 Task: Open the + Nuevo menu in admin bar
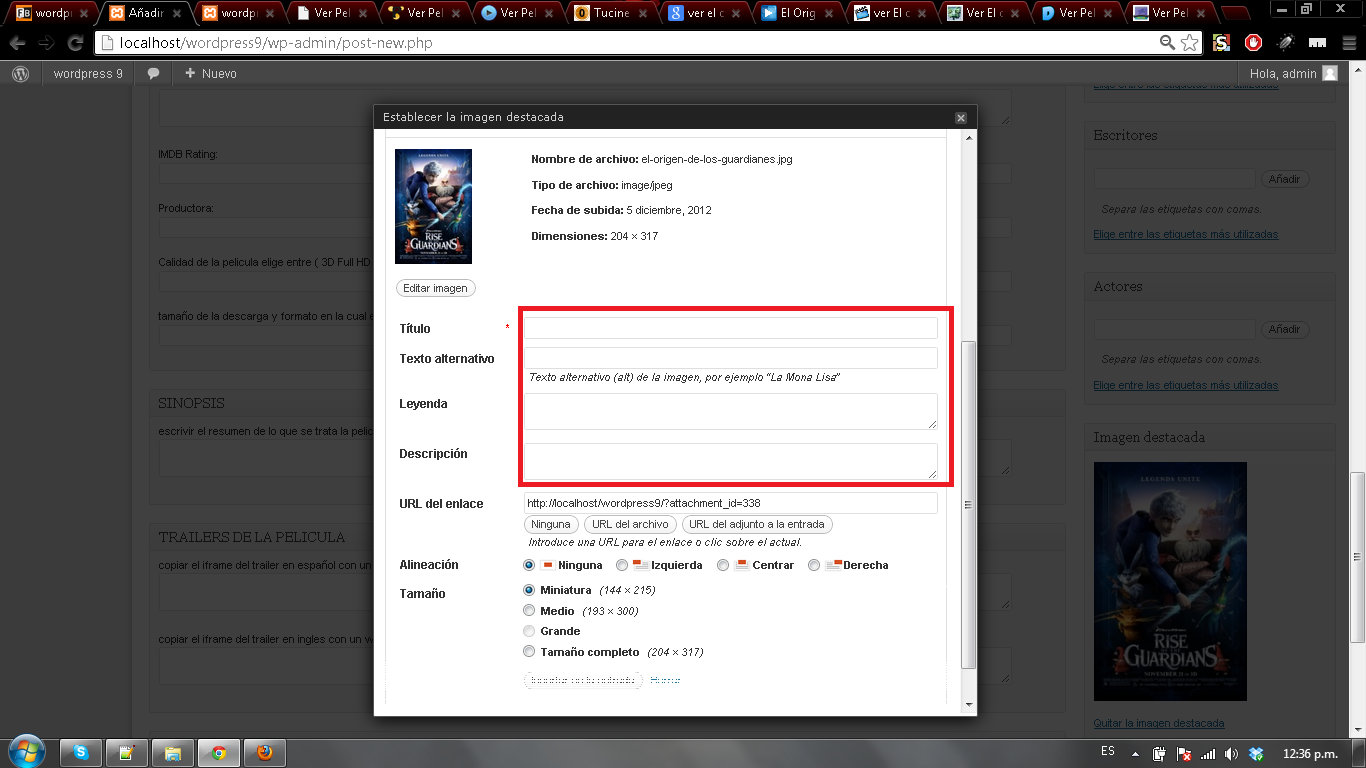210,73
